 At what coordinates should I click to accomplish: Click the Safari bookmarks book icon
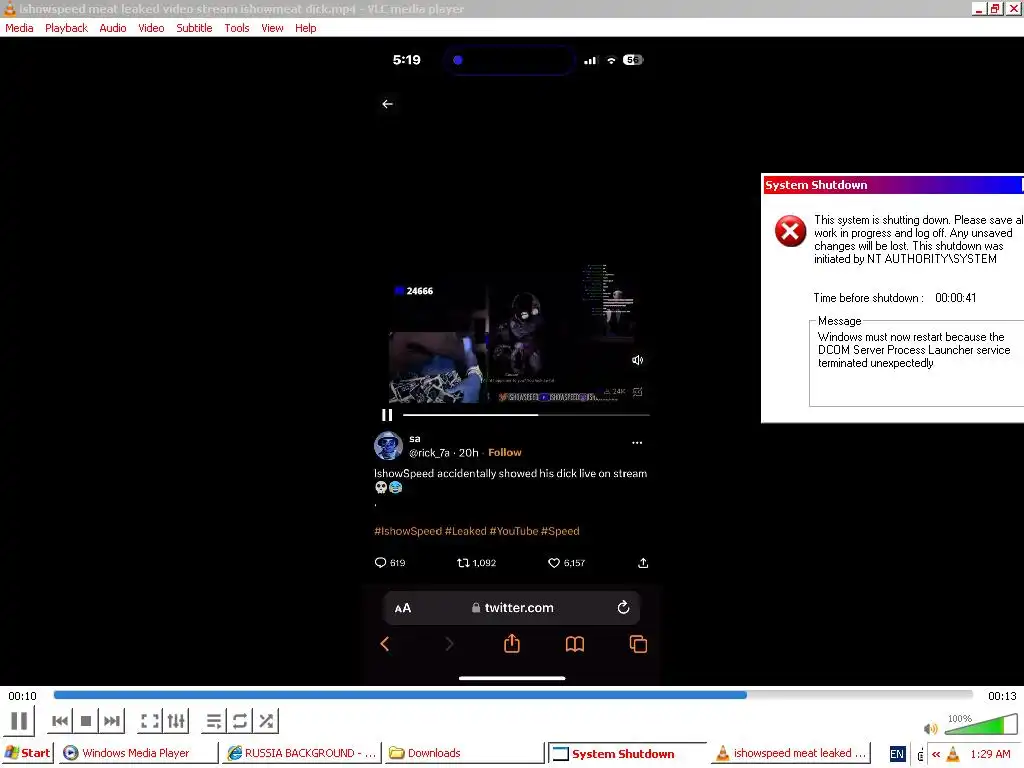(x=575, y=645)
